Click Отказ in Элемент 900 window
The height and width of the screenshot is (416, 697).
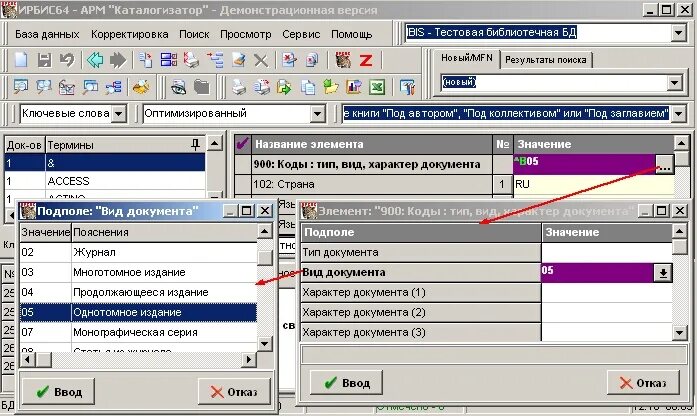(643, 383)
